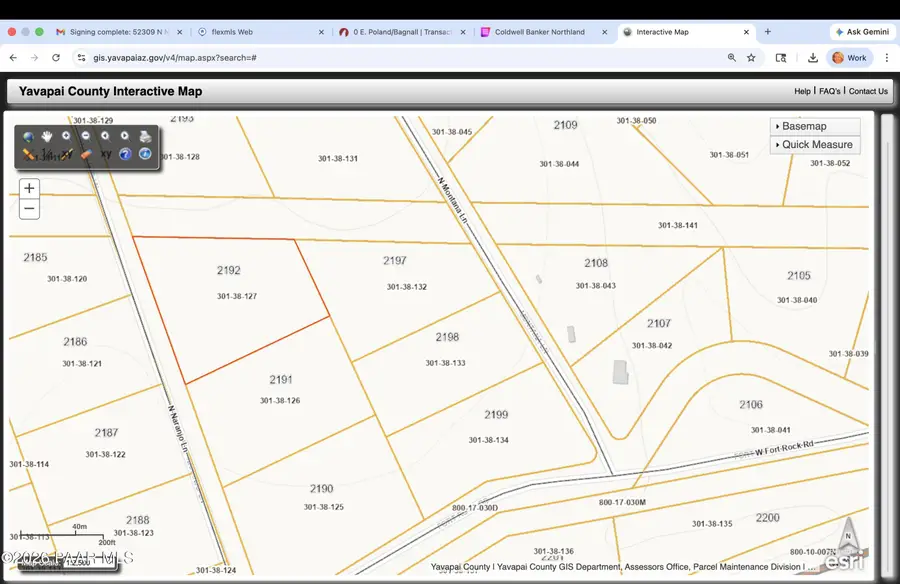Select the eraser clear-graphics tool
Image resolution: width=900 pixels, height=584 pixels.
pos(86,154)
